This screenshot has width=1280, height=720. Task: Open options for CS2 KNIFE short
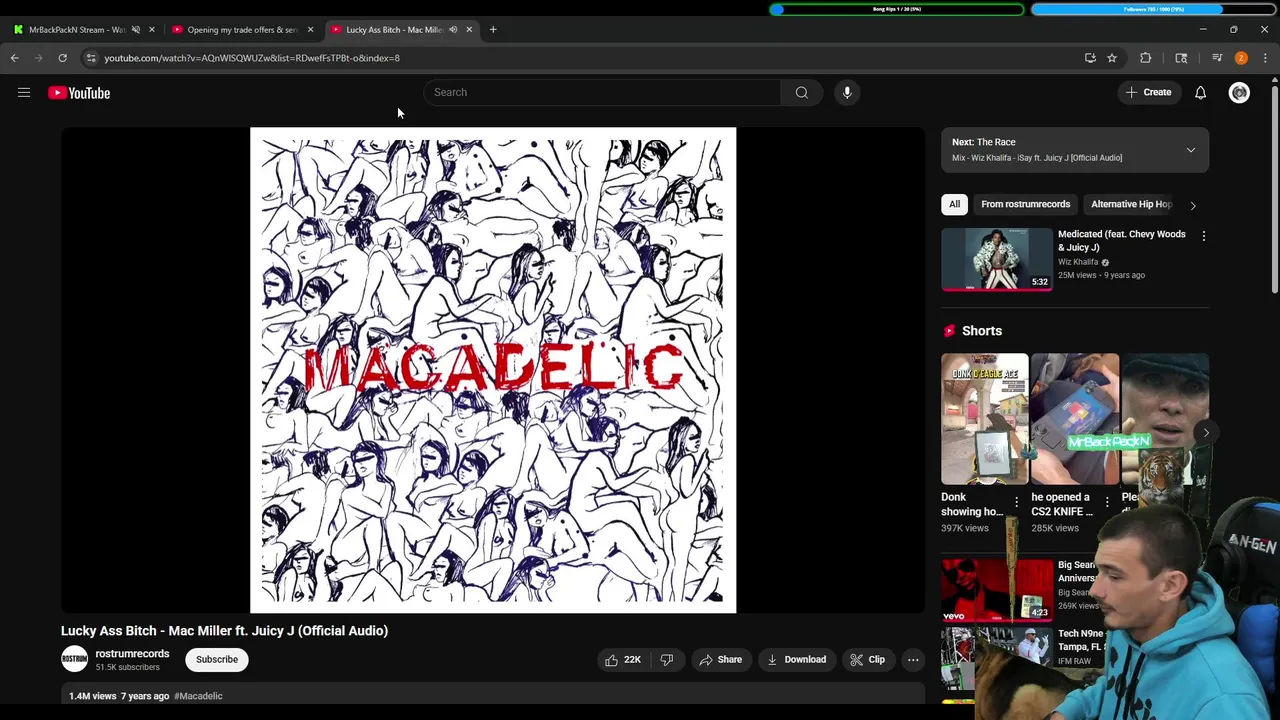point(1107,501)
